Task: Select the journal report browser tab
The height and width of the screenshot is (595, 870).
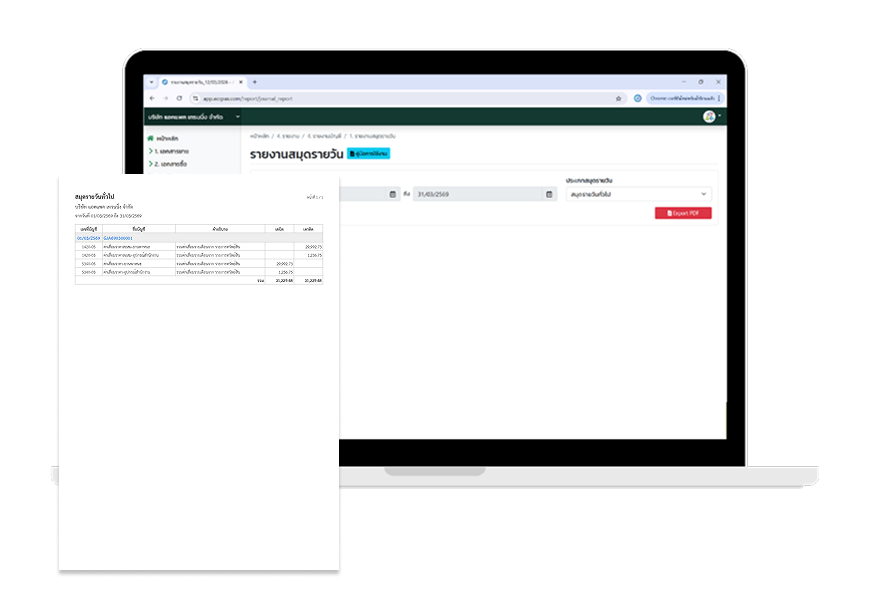Action: [x=203, y=82]
